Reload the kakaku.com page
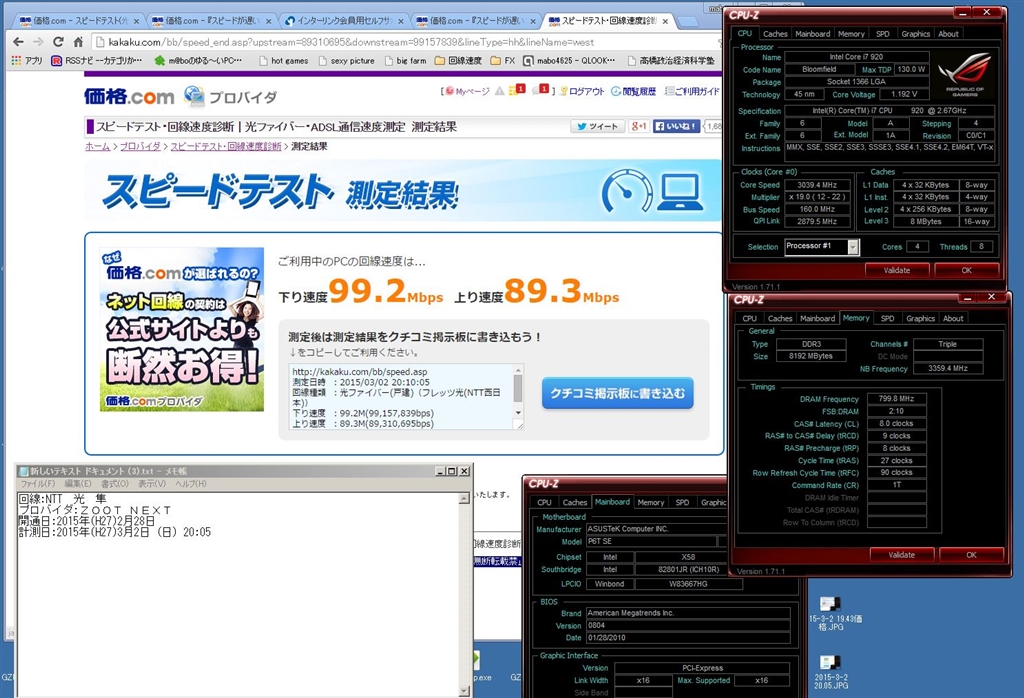The width and height of the screenshot is (1024, 698). pos(58,42)
